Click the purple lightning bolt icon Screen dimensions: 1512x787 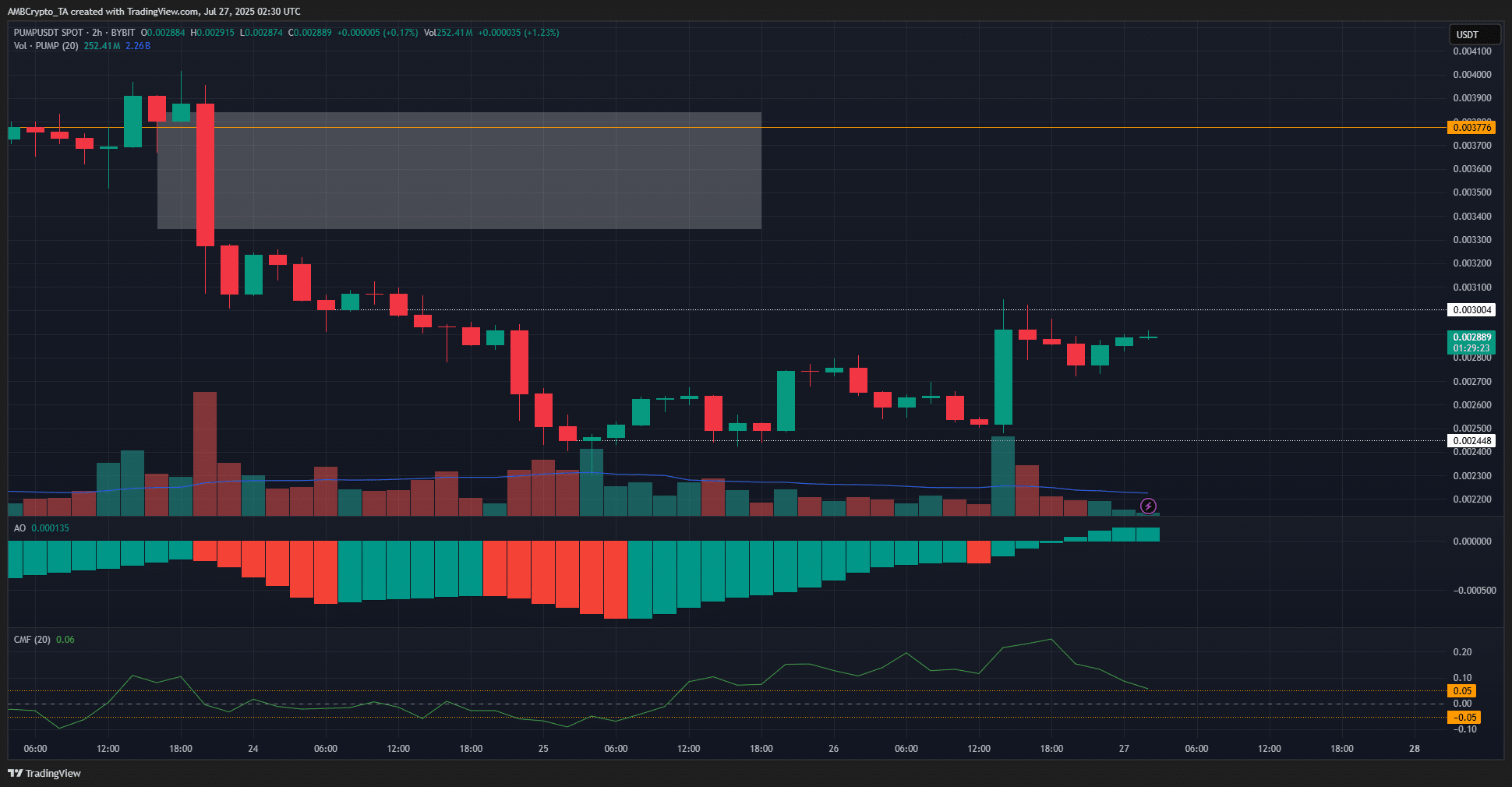pyautogui.click(x=1148, y=506)
